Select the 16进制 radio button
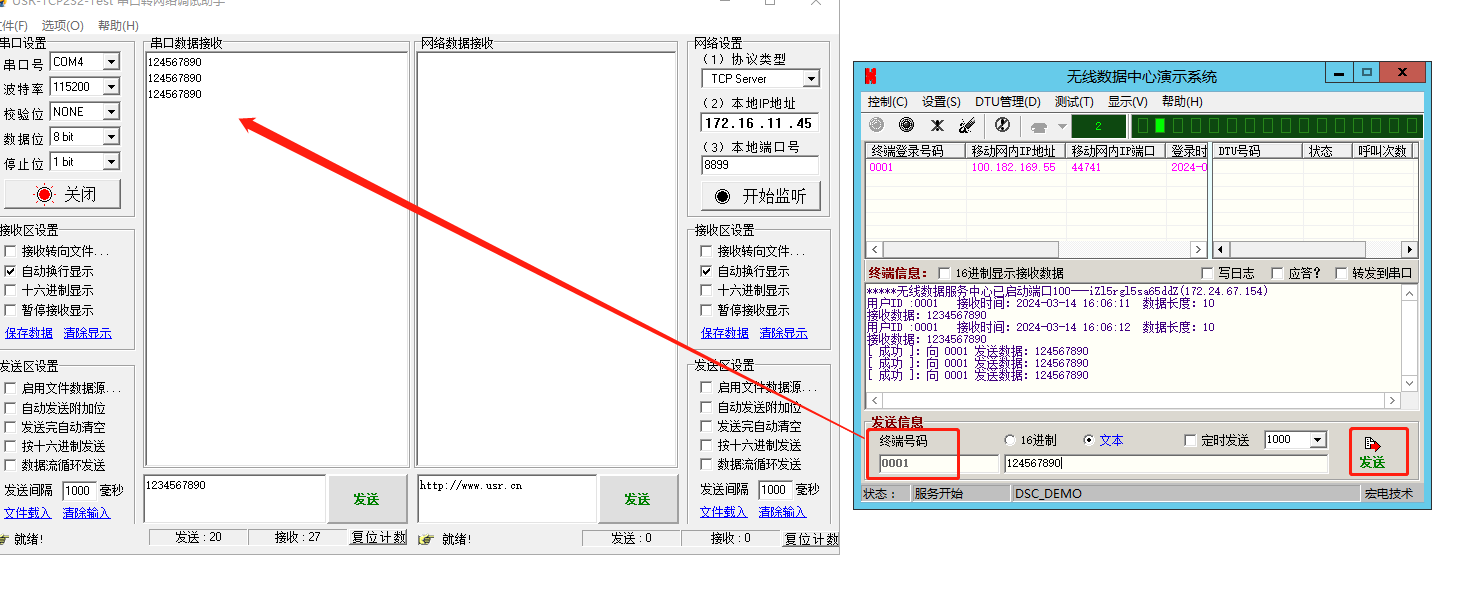Viewport: 1483px width, 602px height. click(x=1009, y=440)
